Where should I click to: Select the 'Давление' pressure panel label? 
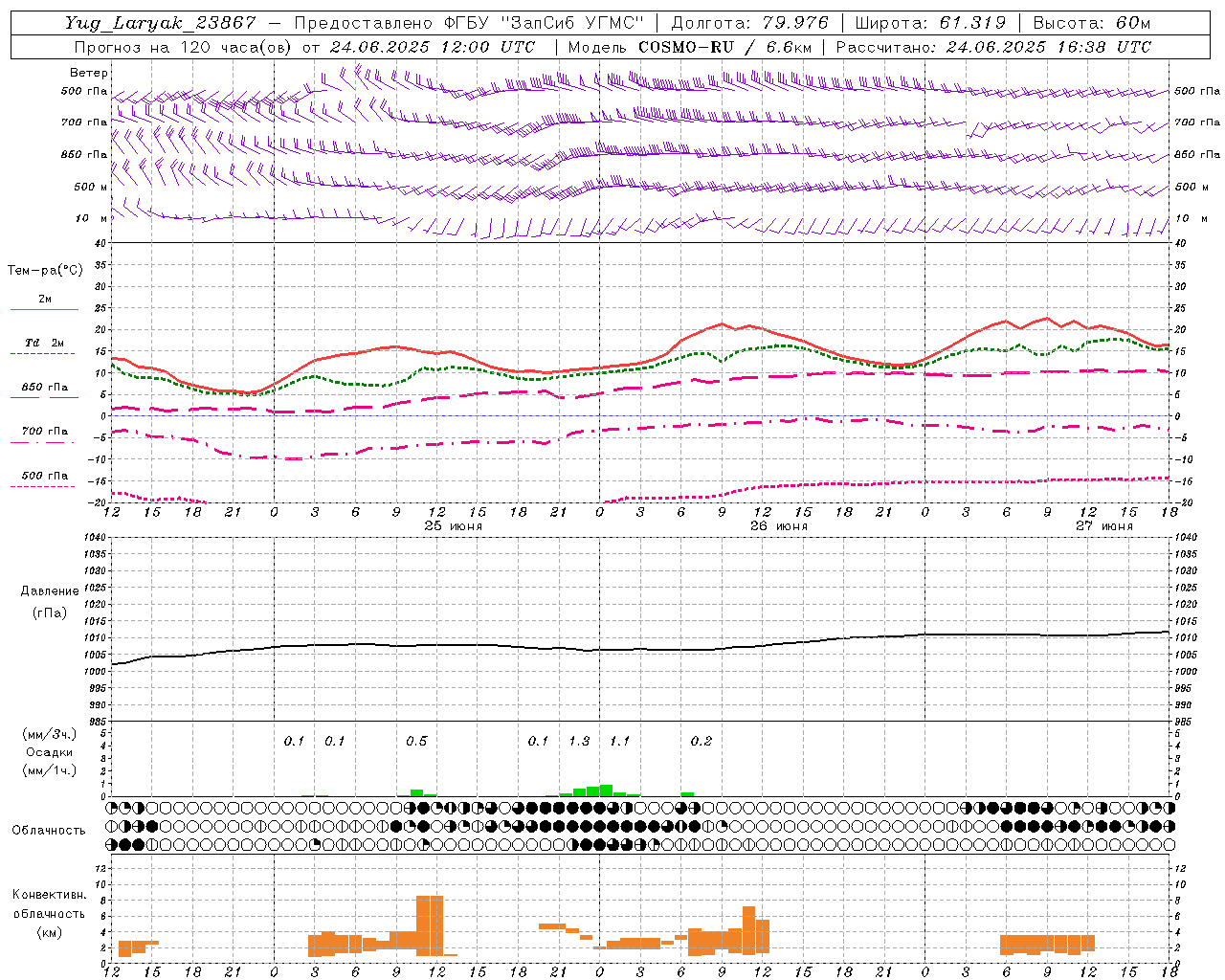(49, 591)
